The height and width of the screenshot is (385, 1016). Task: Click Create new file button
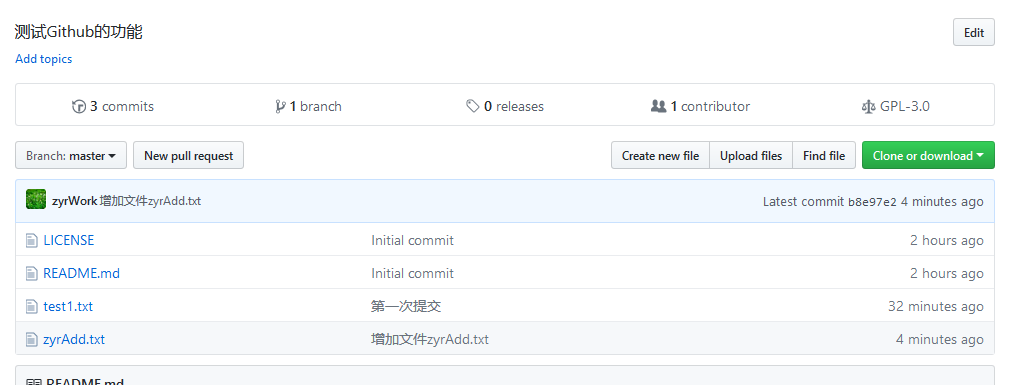click(660, 156)
